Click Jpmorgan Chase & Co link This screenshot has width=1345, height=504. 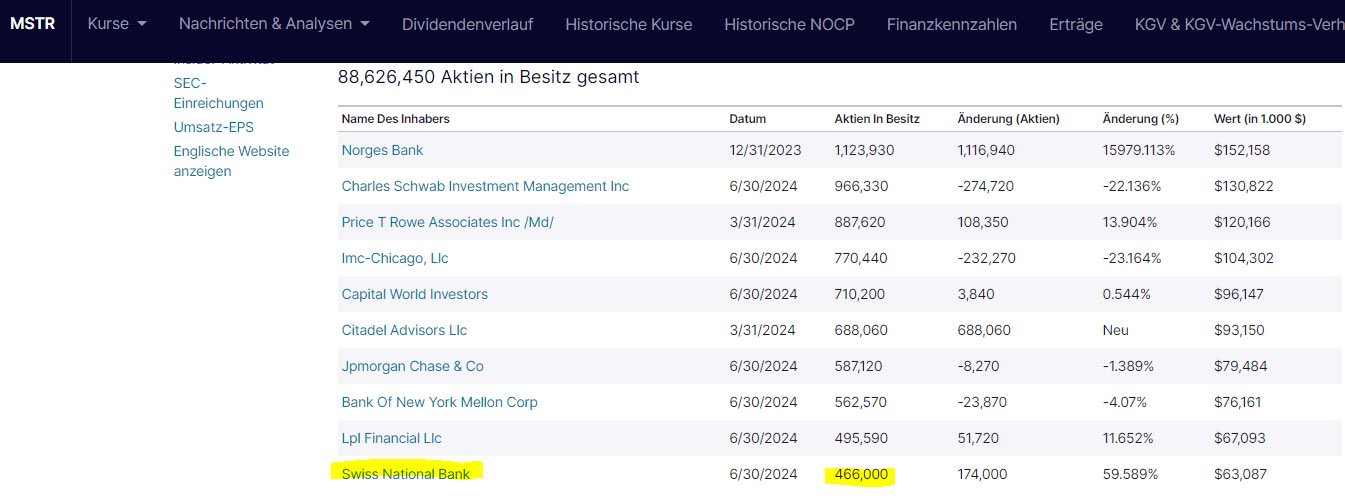(x=412, y=366)
